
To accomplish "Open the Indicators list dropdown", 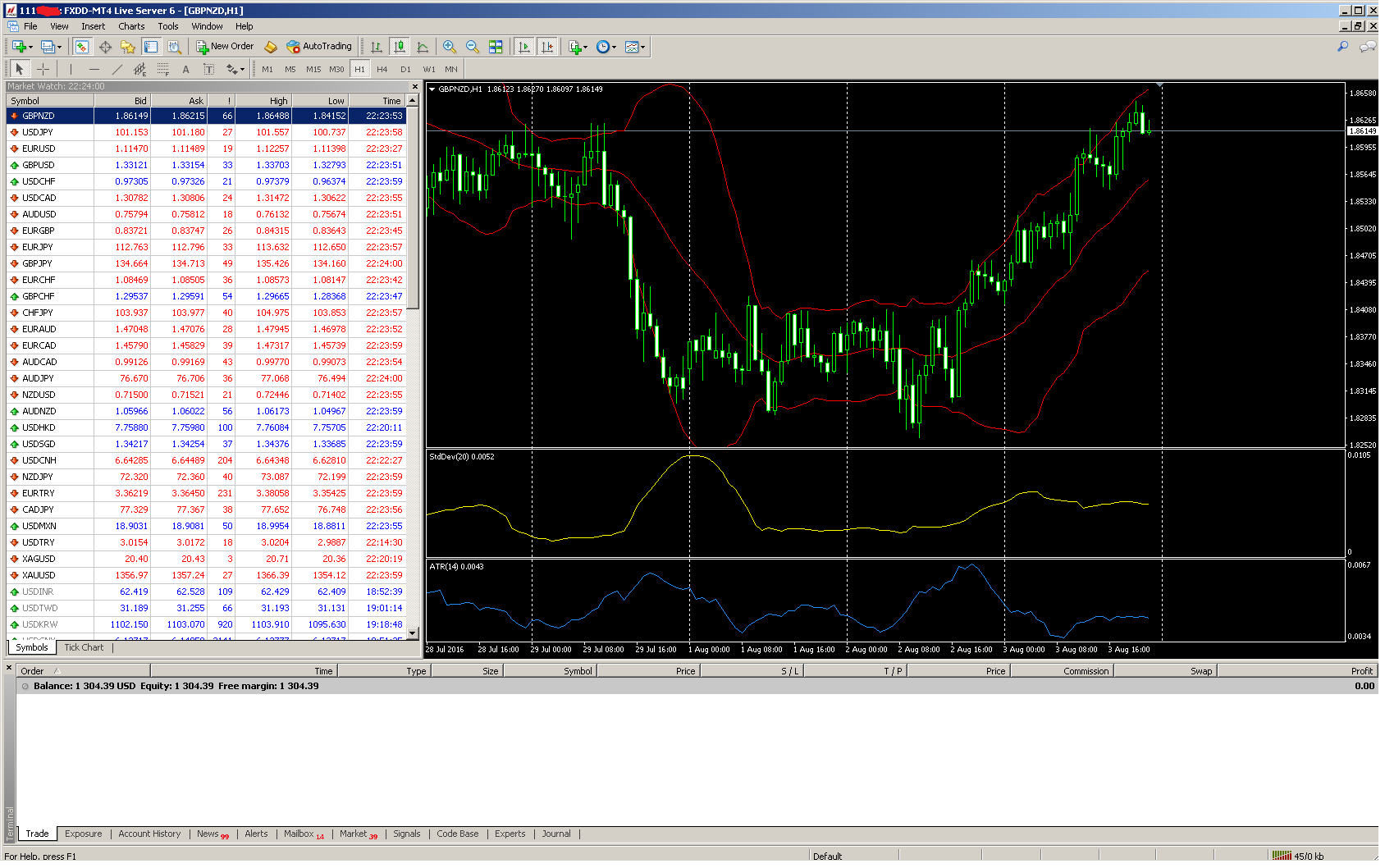I will point(578,47).
